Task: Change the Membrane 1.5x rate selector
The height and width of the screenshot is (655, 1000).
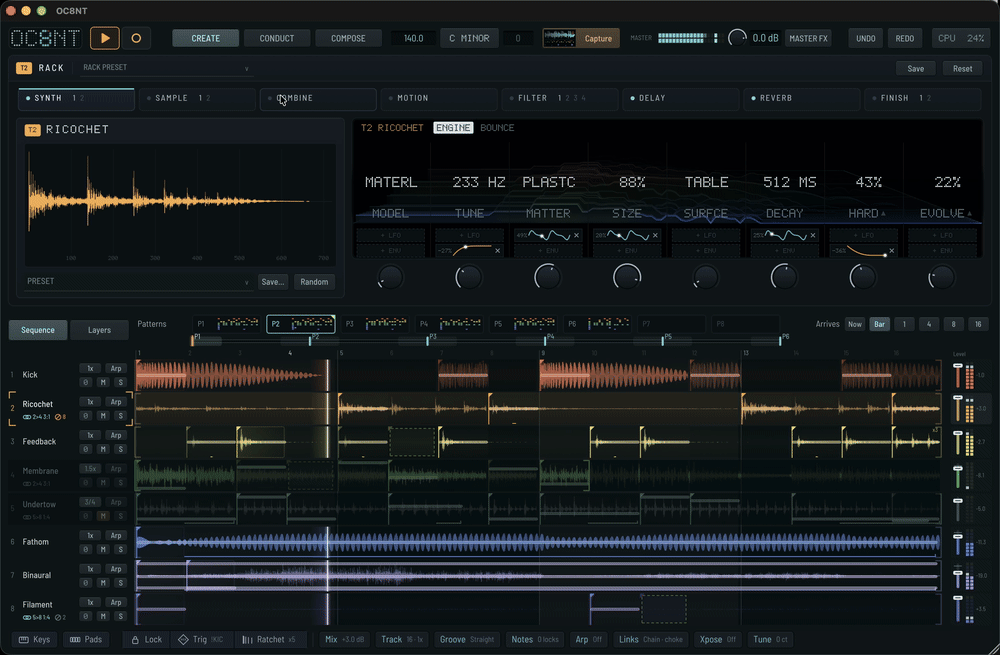Action: coord(91,468)
